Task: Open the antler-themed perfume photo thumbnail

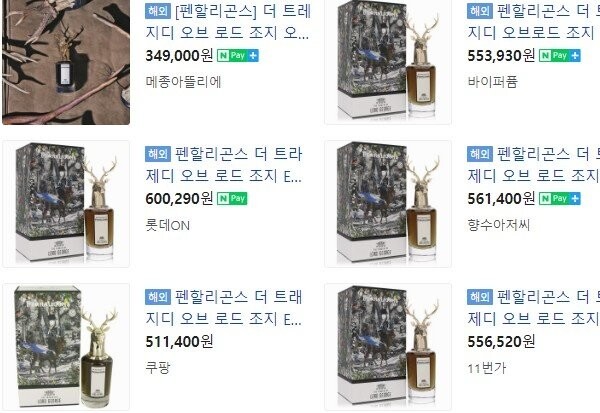Action: click(66, 62)
